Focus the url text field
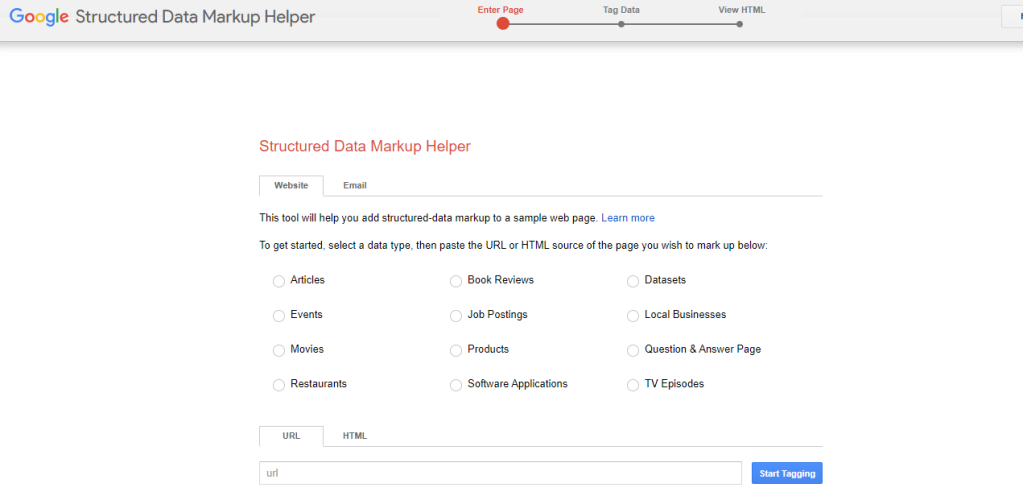This screenshot has height=500, width=1023. click(500, 473)
